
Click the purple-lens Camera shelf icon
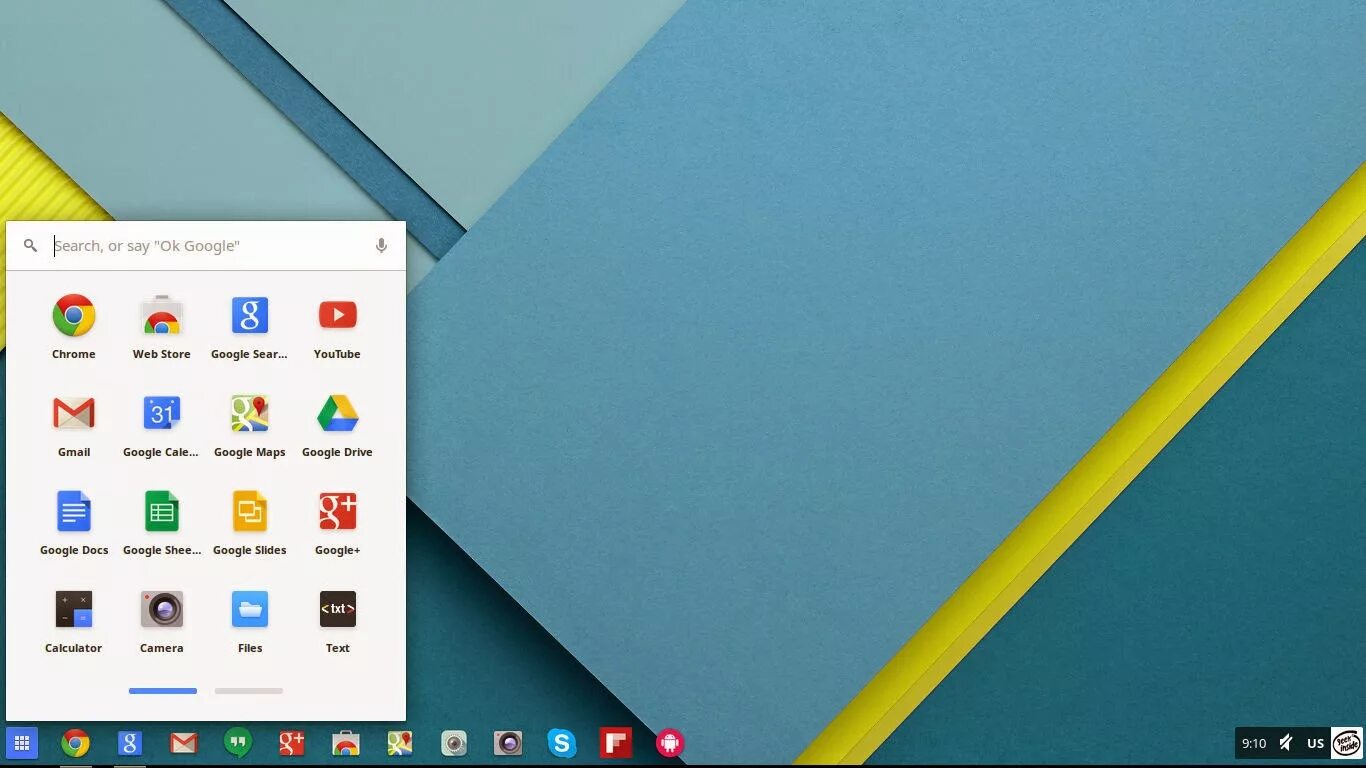tap(508, 743)
